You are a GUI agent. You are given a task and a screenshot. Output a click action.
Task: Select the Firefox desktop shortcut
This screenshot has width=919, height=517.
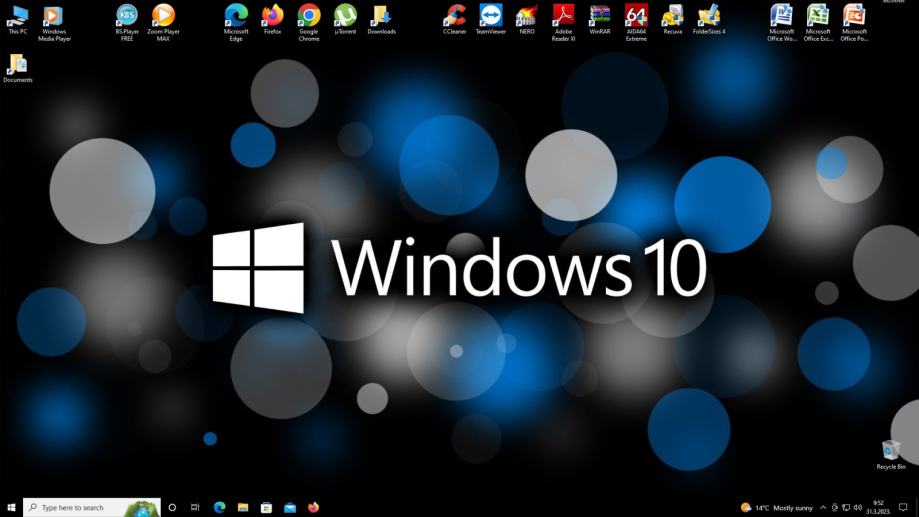coord(272,20)
